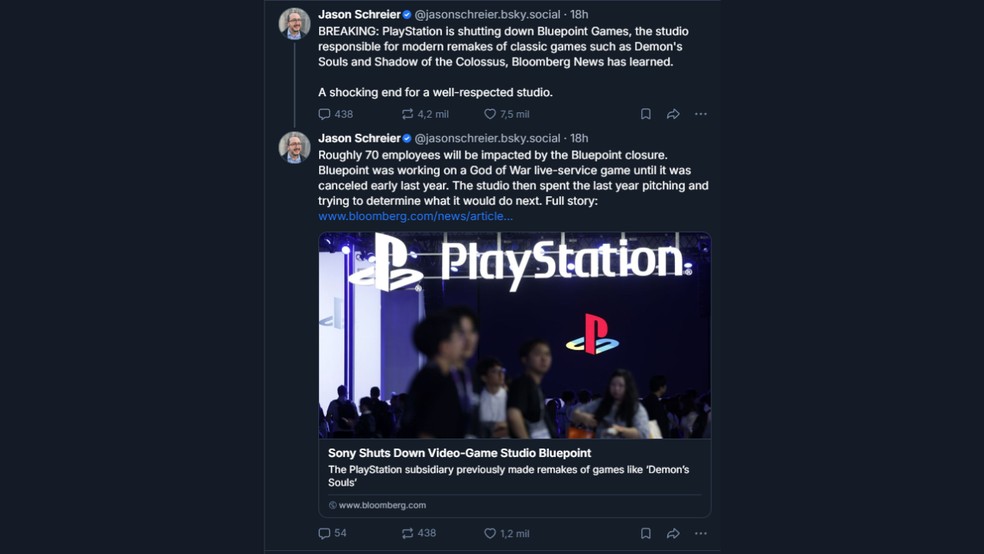This screenshot has height=554, width=984.
Task: Open the www.bloomberg.com/news/article link
Action: tap(415, 216)
